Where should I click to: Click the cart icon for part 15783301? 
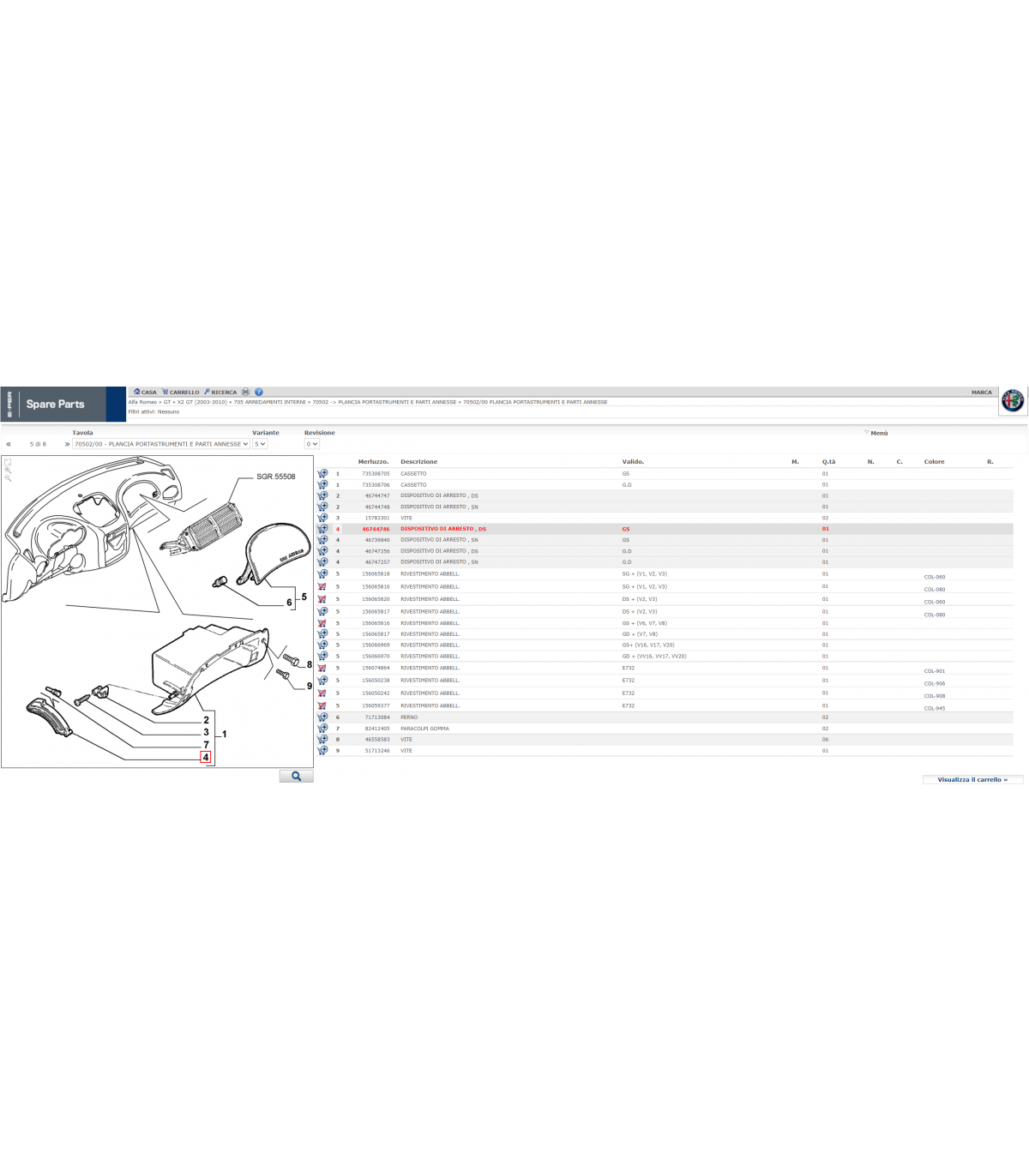[x=322, y=518]
